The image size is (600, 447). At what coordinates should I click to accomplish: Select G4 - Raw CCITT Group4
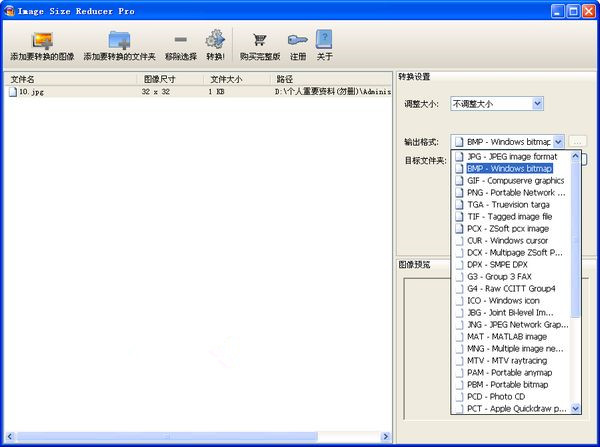coord(511,289)
